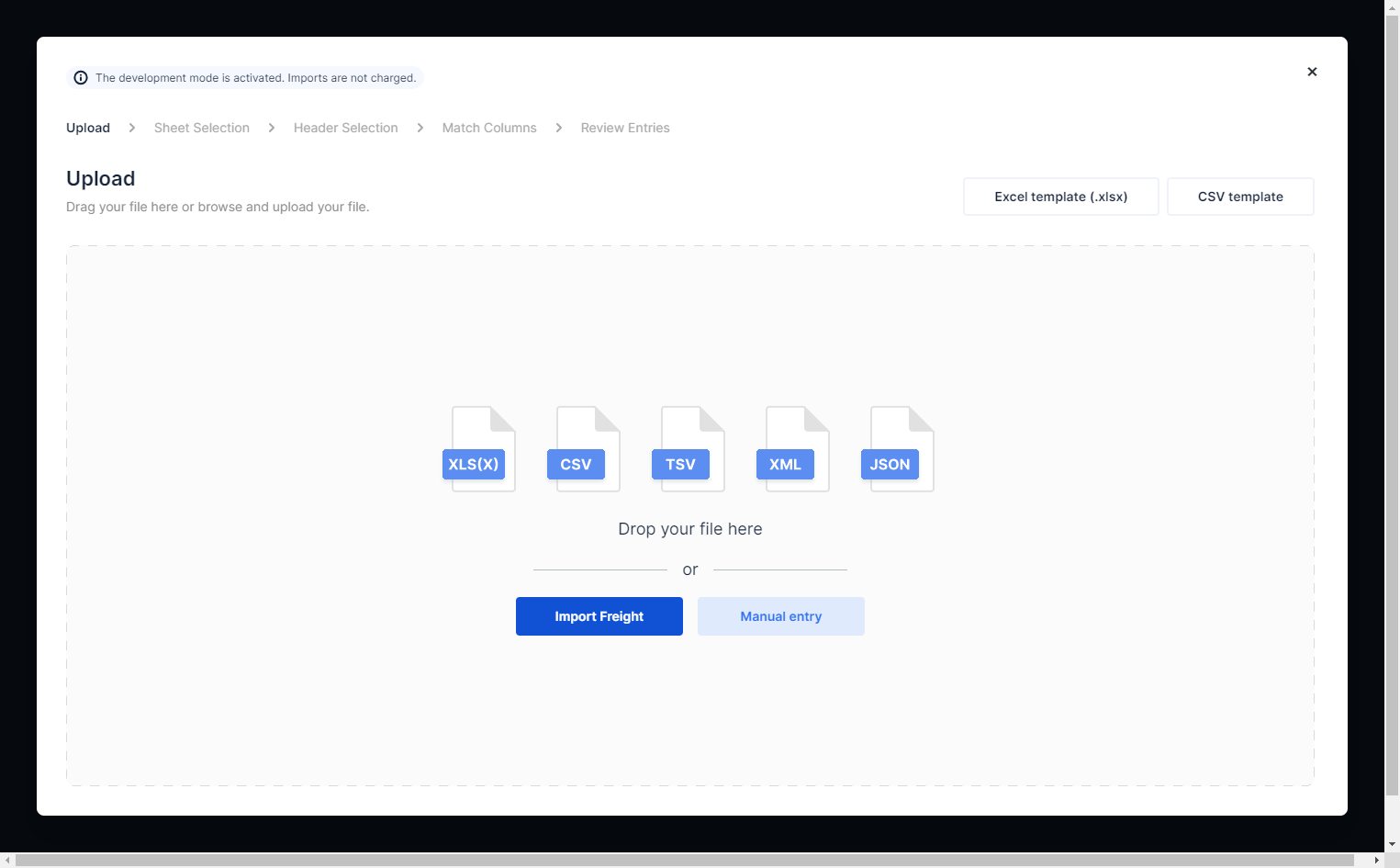Click the scroll right arrow
This screenshot has width=1400, height=868.
pos(1377,861)
